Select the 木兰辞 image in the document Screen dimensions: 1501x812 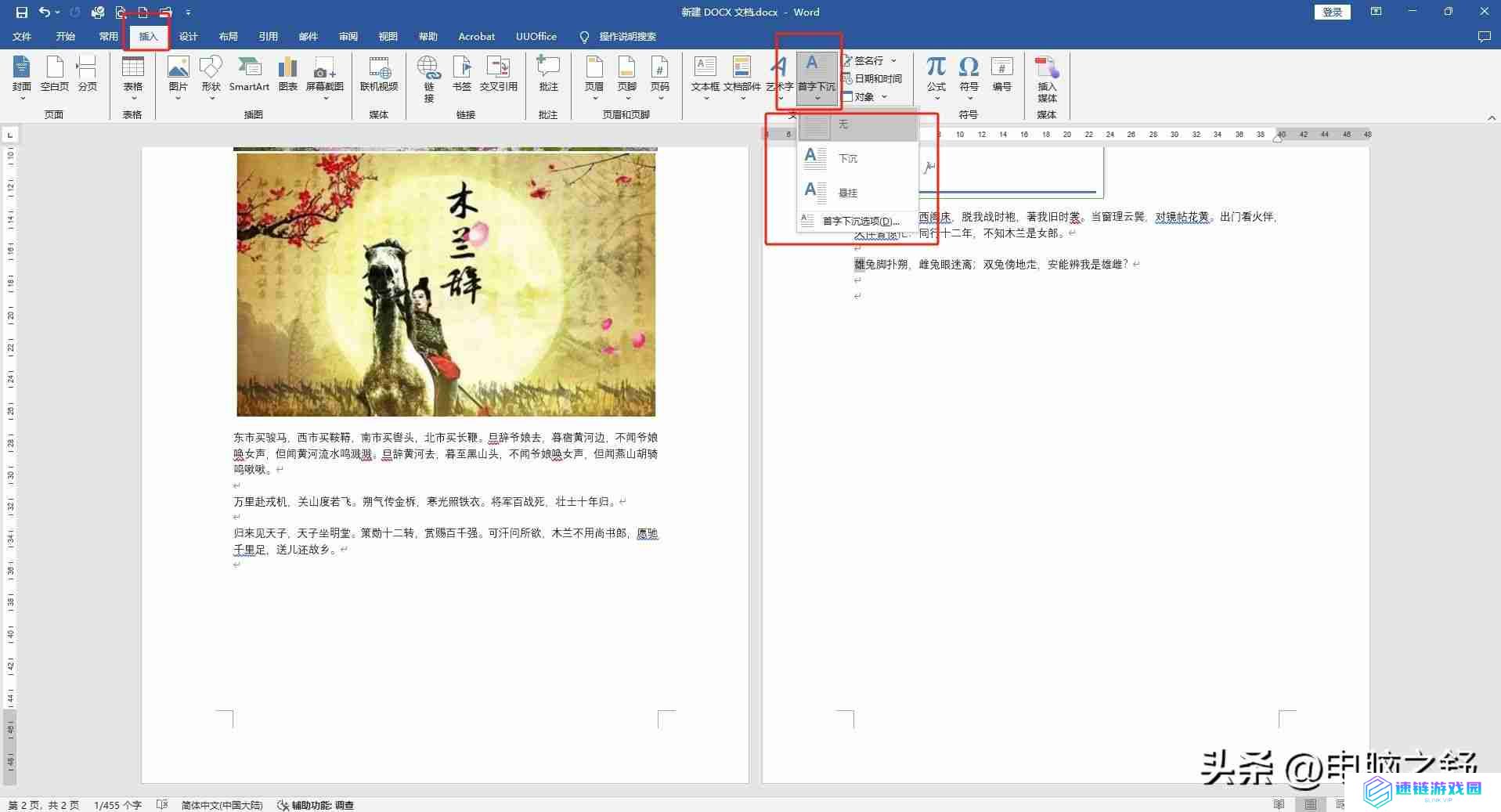tap(446, 284)
